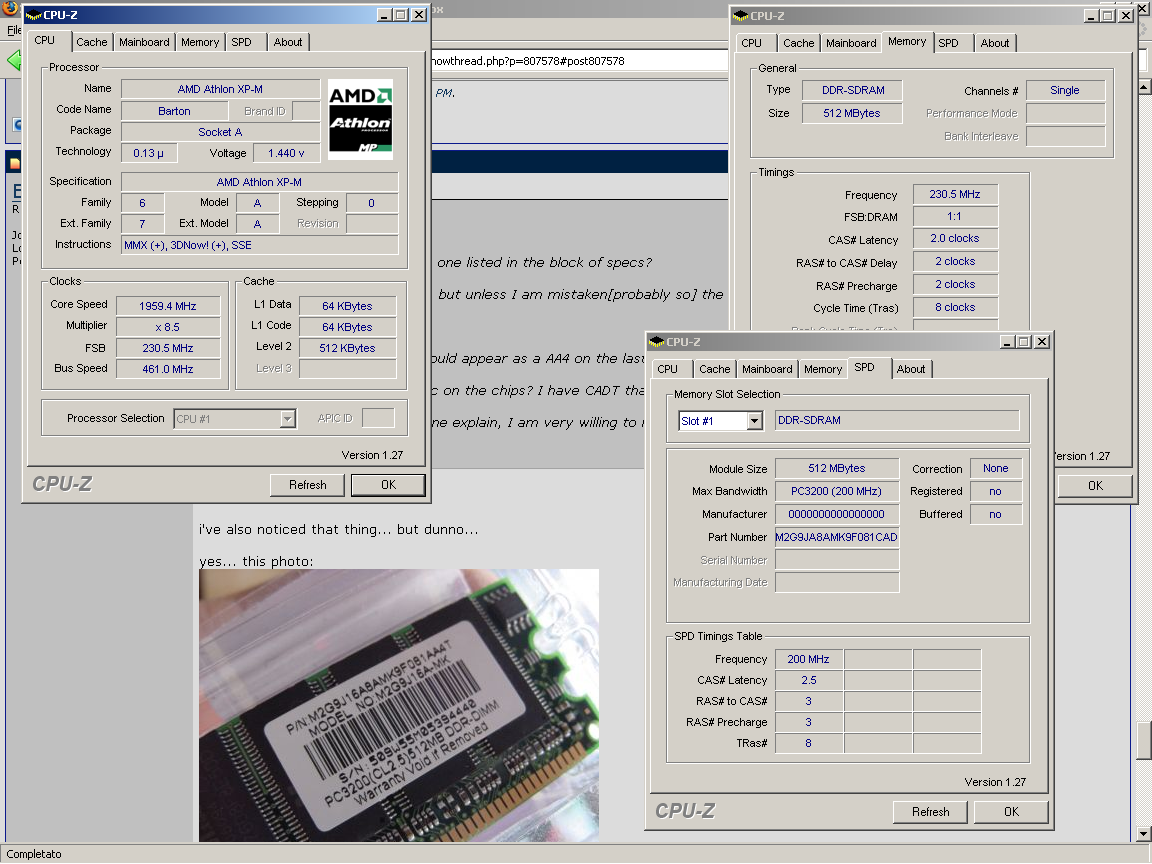The image size is (1152, 864).
Task: Select CPU tab in Memory window
Action: tap(752, 43)
